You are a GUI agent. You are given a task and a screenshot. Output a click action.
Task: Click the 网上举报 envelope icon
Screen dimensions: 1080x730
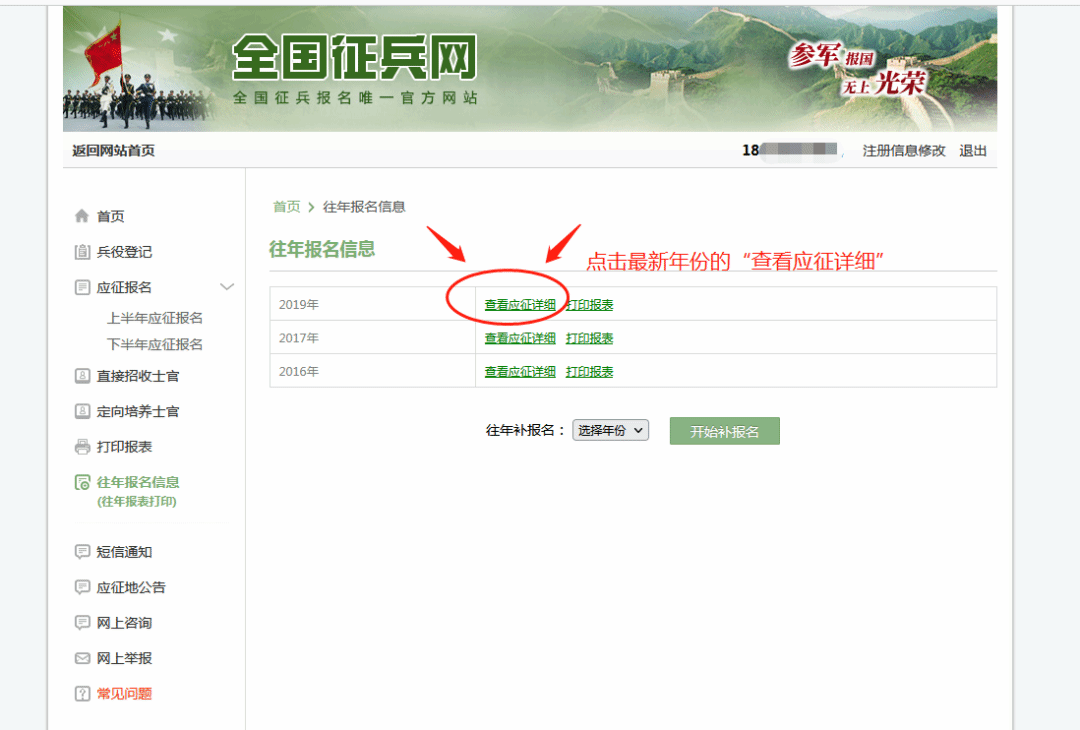(82, 658)
